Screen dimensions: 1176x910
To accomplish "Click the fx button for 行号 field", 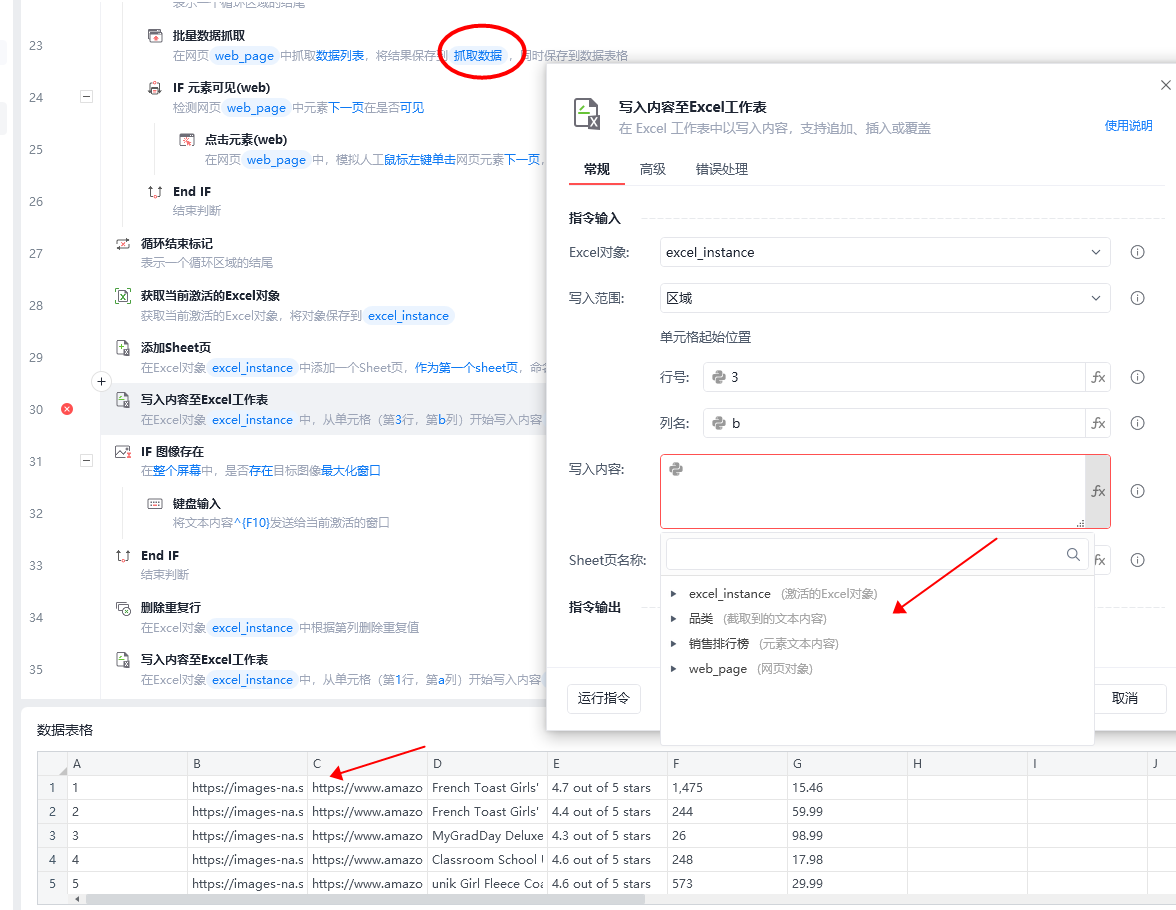I will 1098,377.
